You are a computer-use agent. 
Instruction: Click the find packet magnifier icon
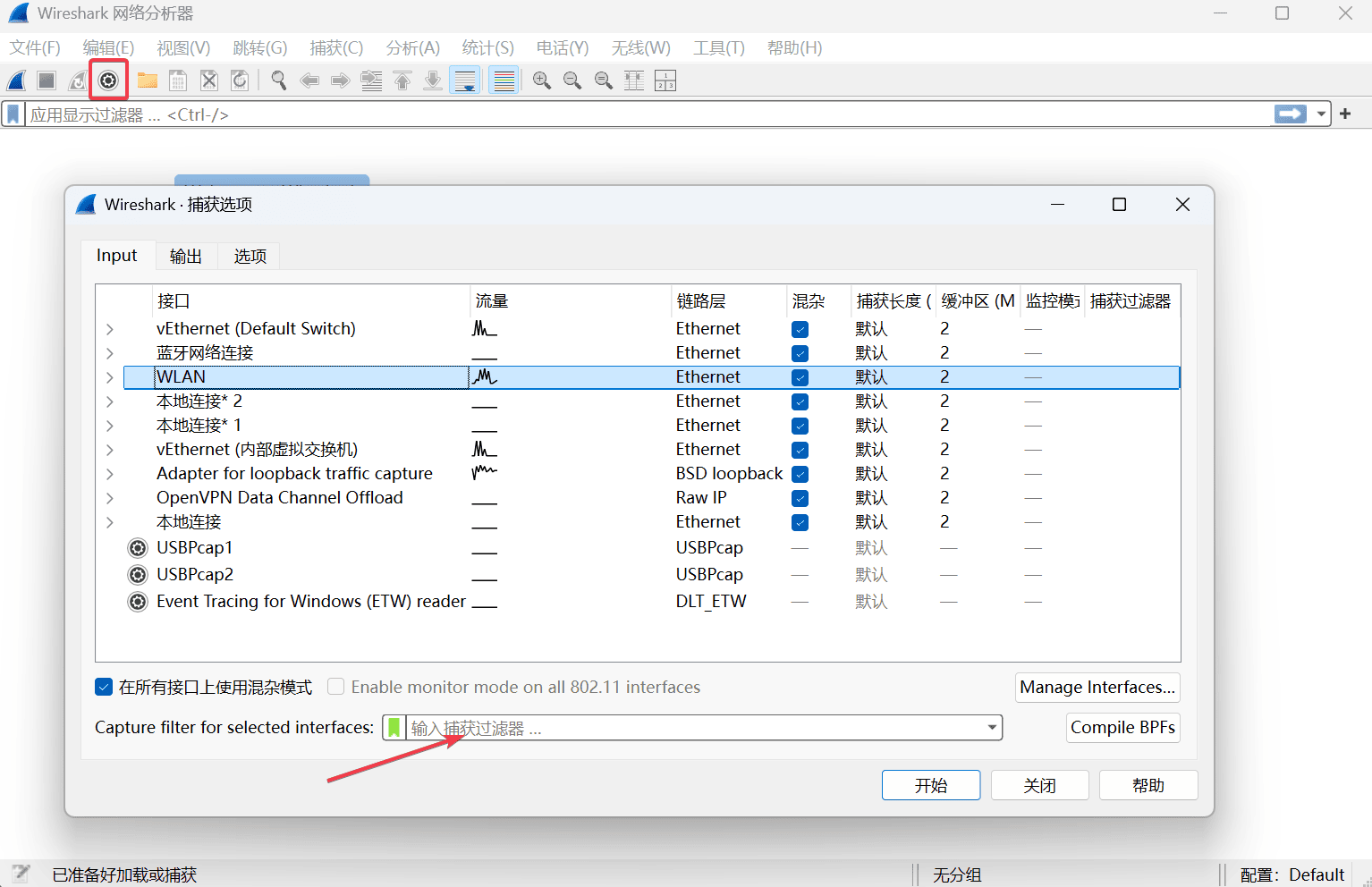279,80
